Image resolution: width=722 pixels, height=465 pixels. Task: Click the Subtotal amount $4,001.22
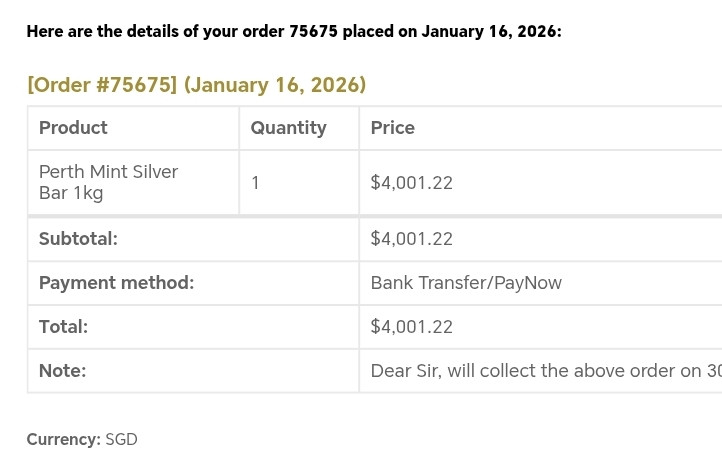tap(411, 239)
